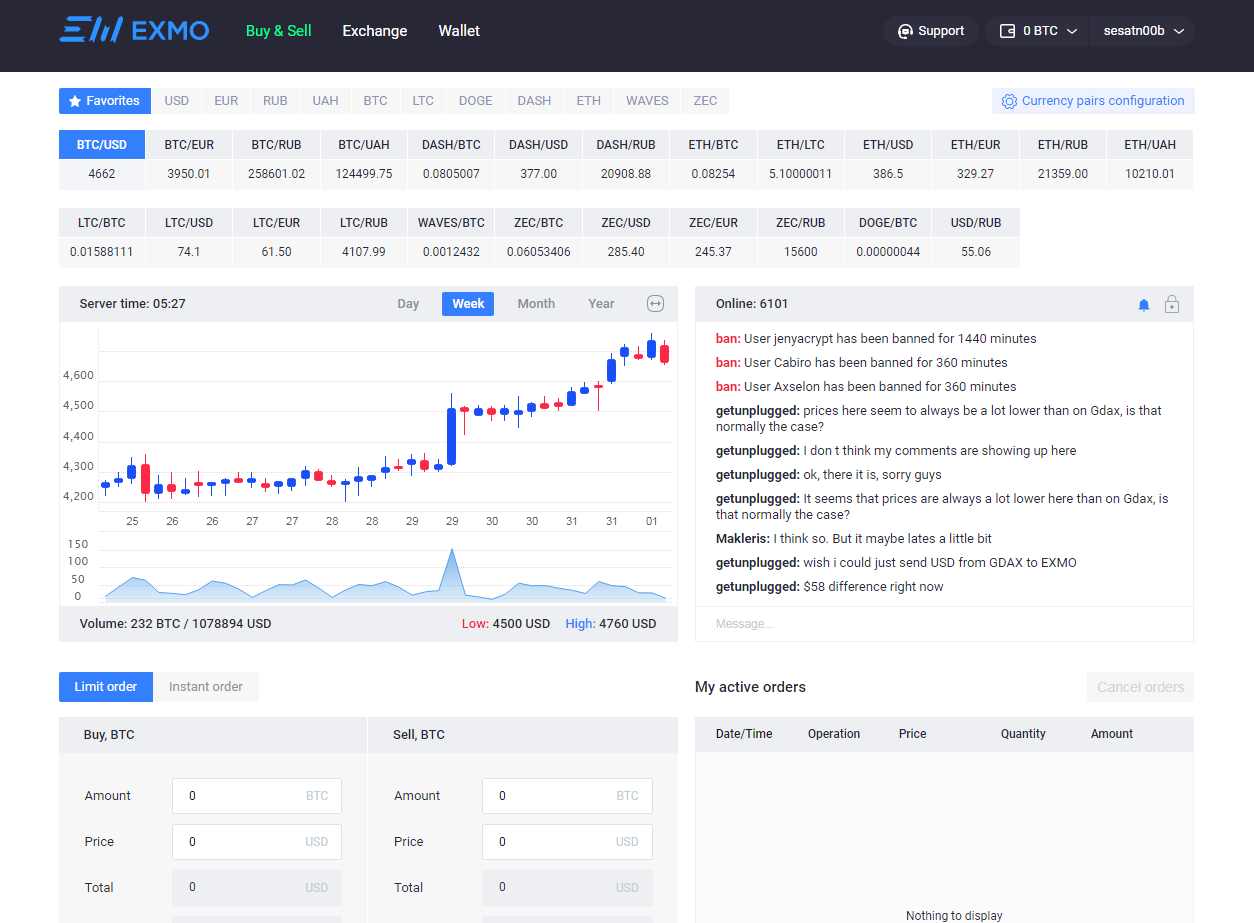This screenshot has height=923, width=1254.
Task: Click the Sell Price USD input field
Action: (567, 842)
